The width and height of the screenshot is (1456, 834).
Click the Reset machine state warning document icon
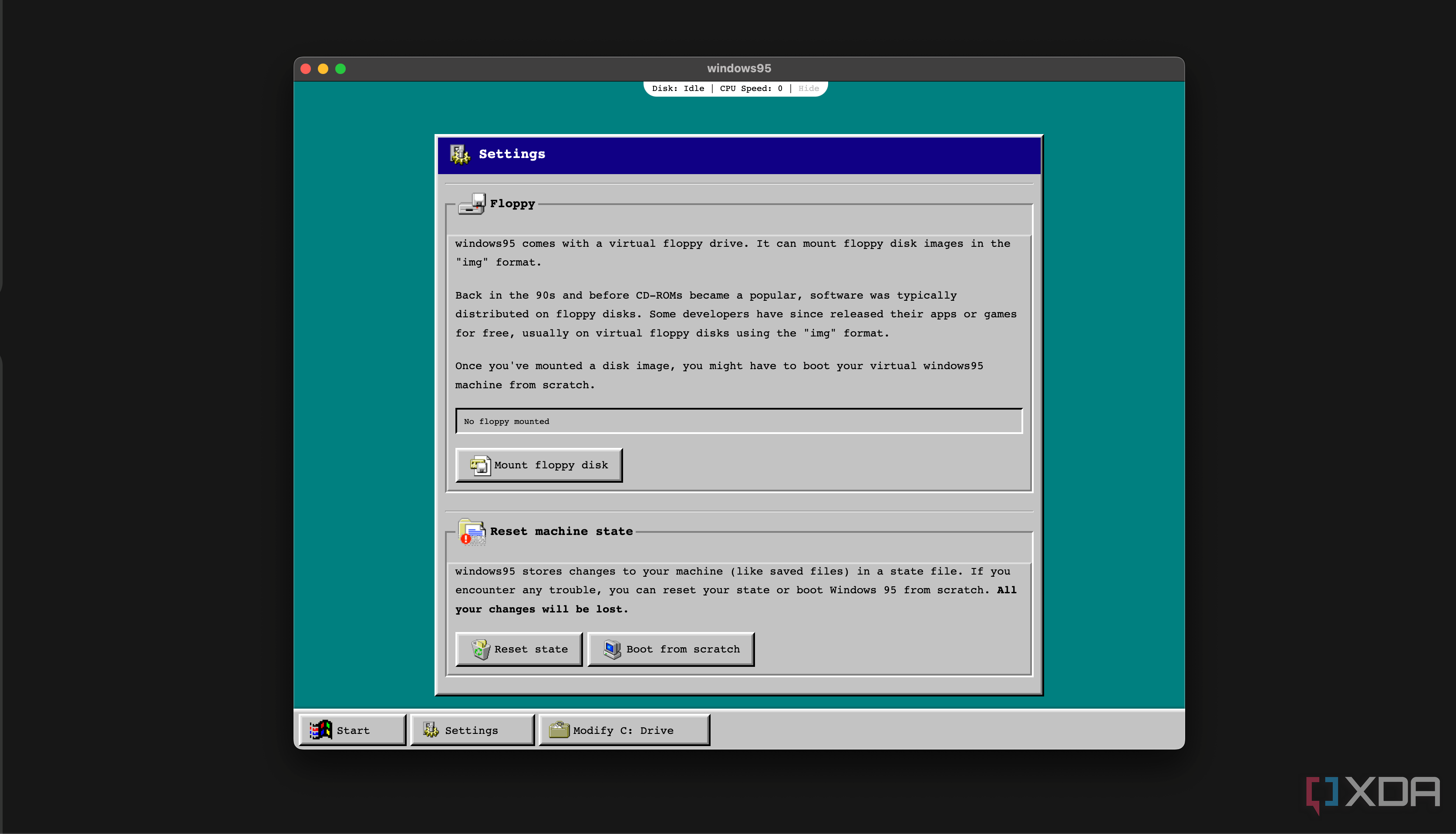point(472,532)
